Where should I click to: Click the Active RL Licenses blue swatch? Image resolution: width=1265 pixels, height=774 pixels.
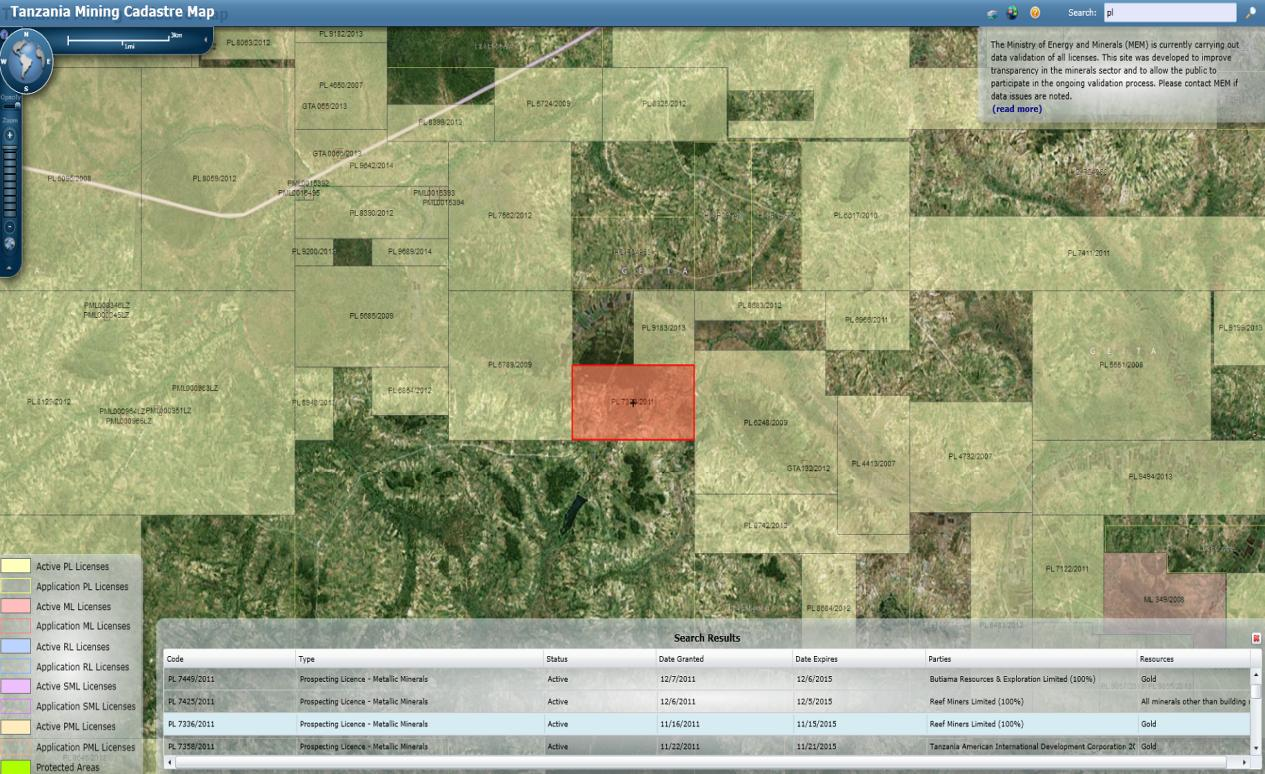15,647
